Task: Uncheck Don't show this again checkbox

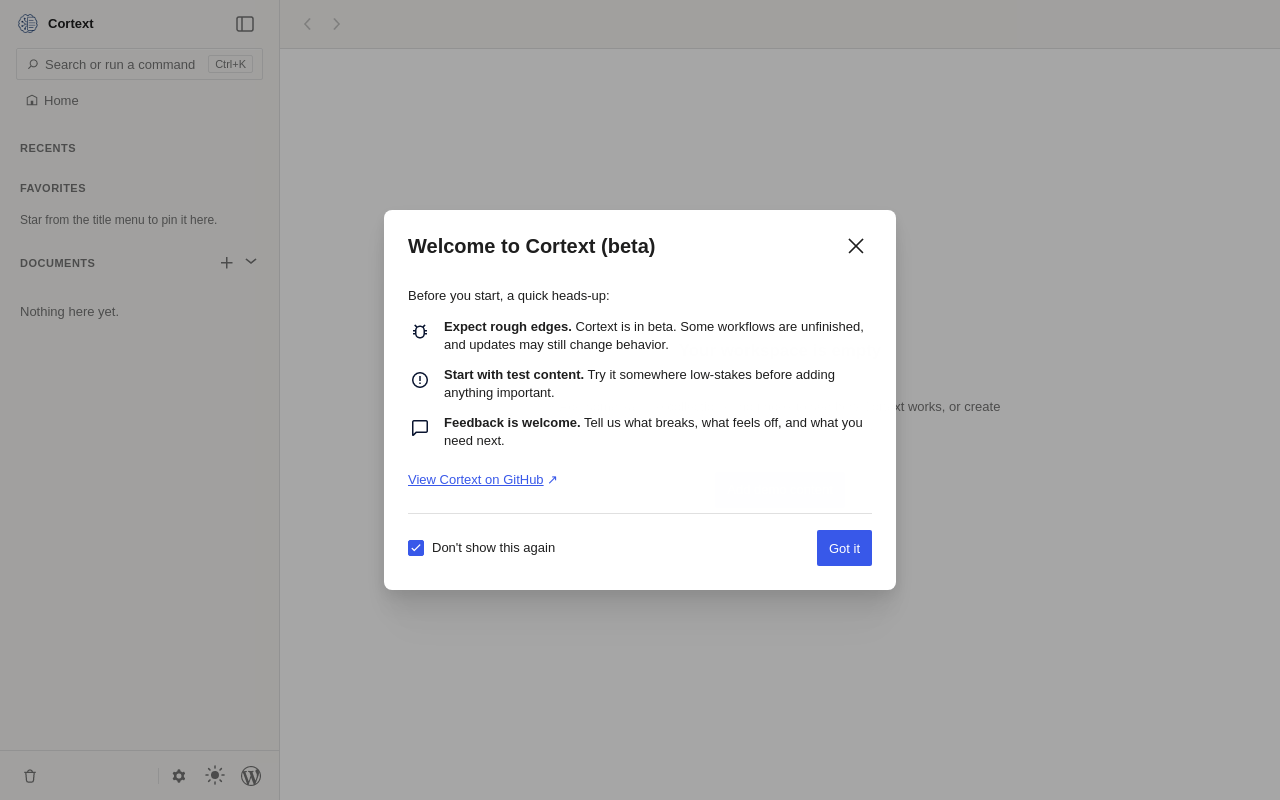Action: [416, 548]
